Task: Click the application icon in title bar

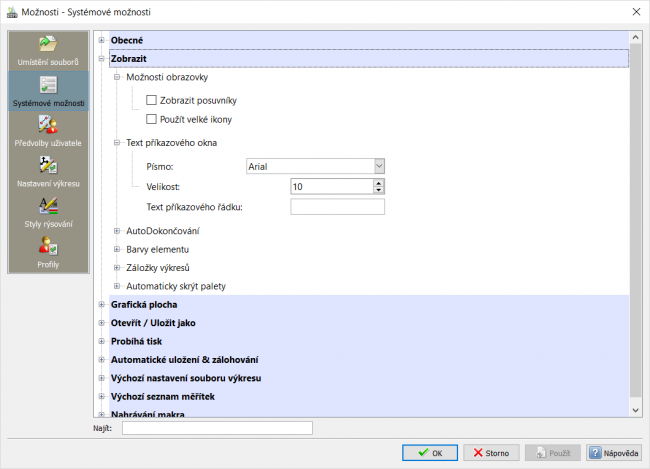Action: 12,12
